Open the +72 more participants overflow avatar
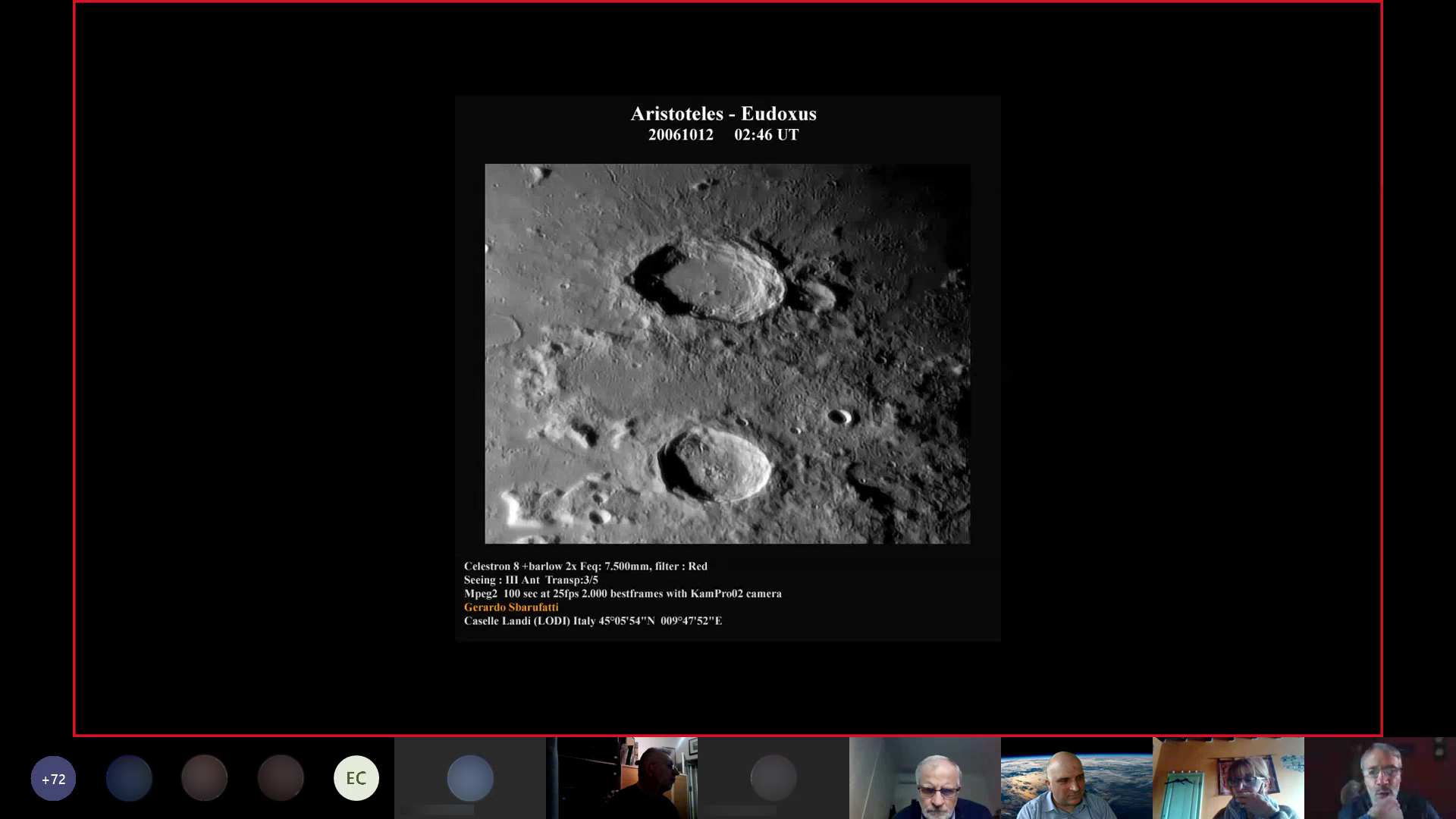Image resolution: width=1456 pixels, height=819 pixels. click(53, 778)
